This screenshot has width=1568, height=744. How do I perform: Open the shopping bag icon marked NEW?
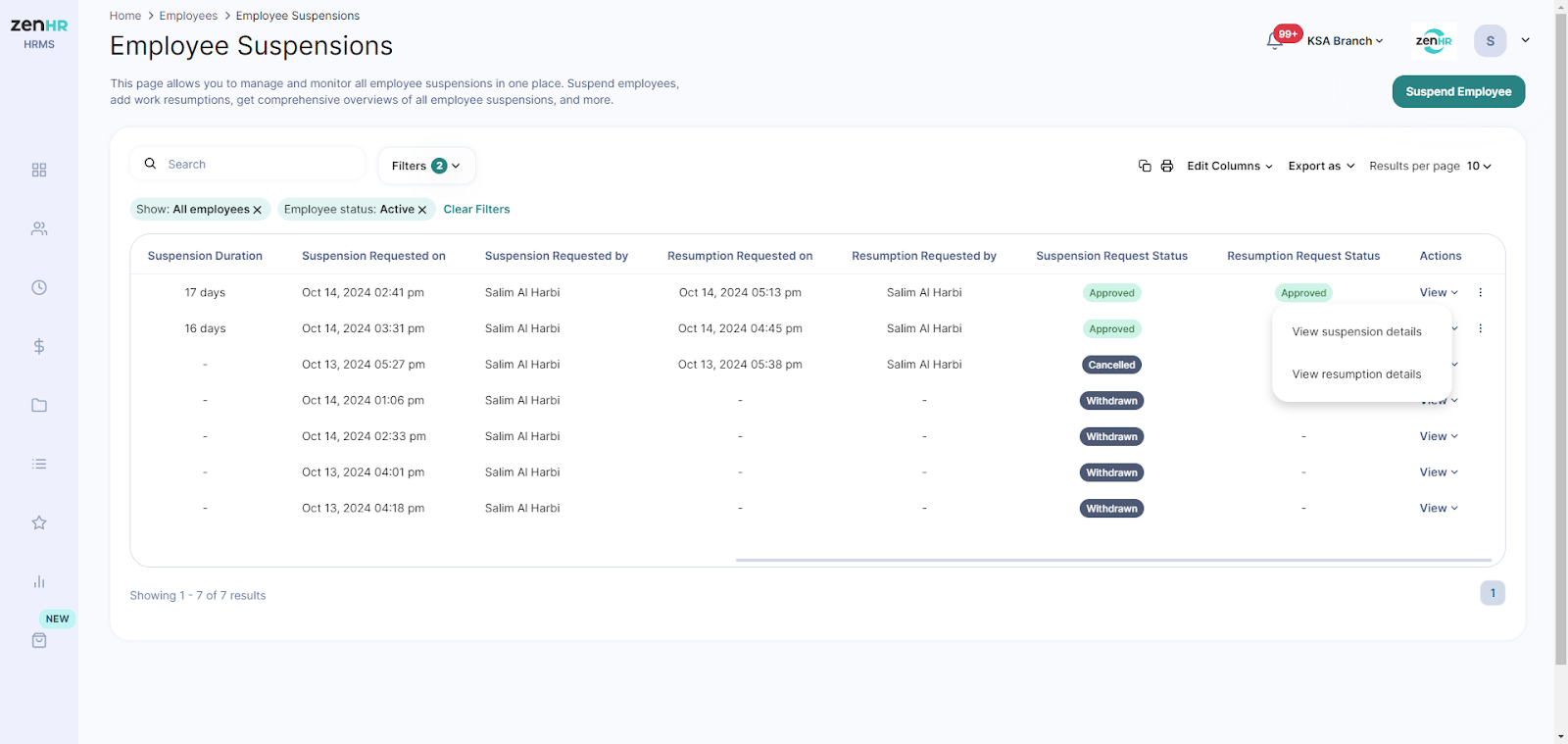coord(39,640)
